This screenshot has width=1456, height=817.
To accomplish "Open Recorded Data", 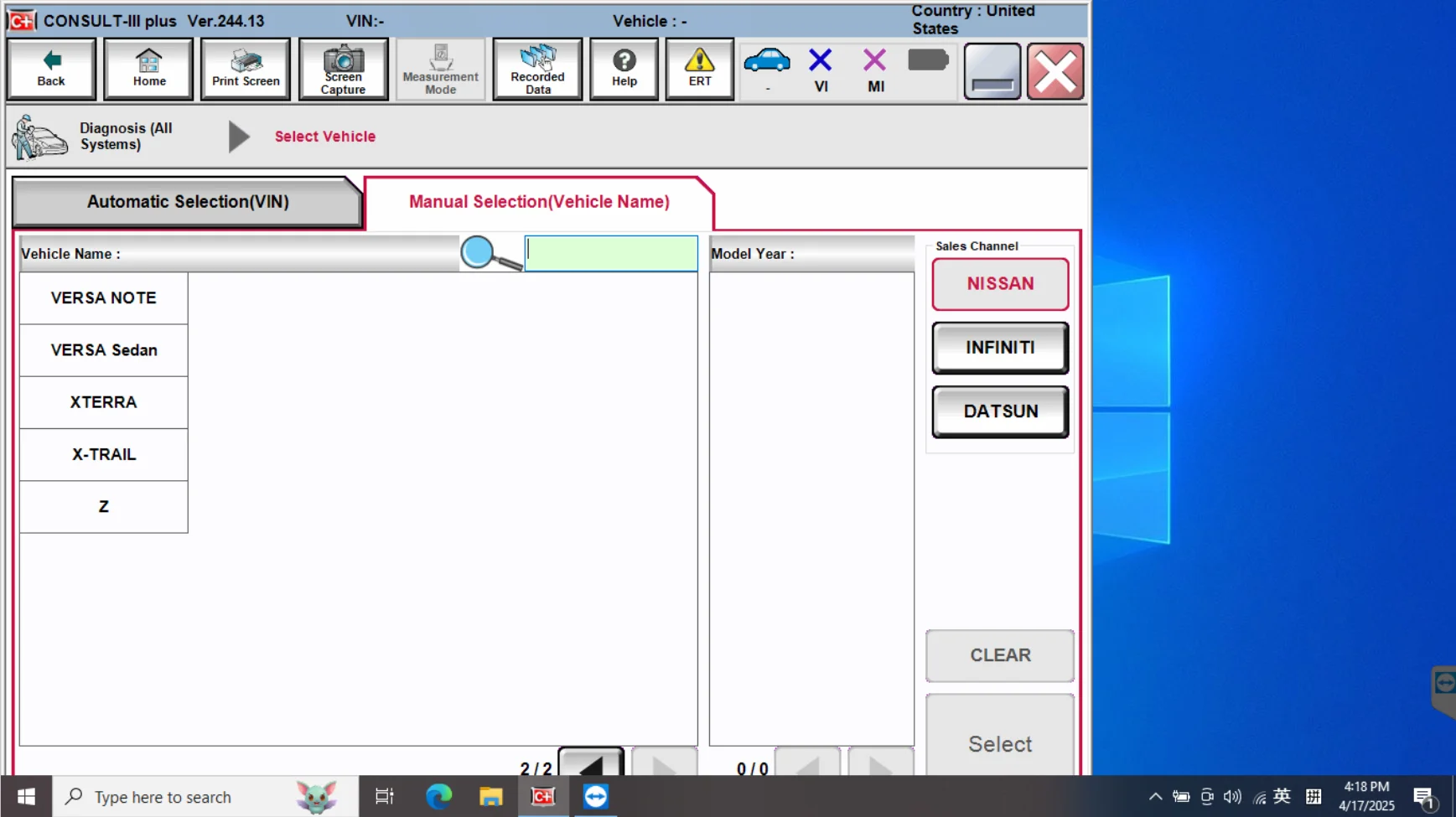I will pyautogui.click(x=537, y=69).
